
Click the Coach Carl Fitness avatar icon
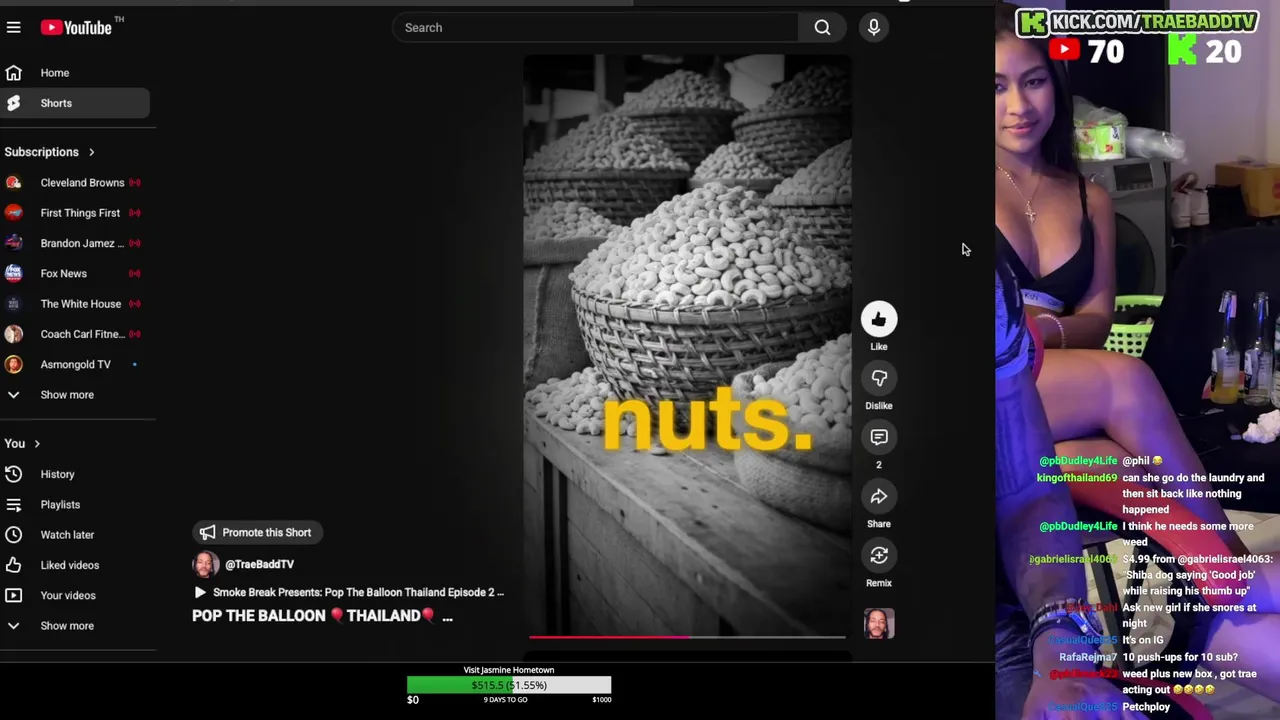pyautogui.click(x=13, y=334)
